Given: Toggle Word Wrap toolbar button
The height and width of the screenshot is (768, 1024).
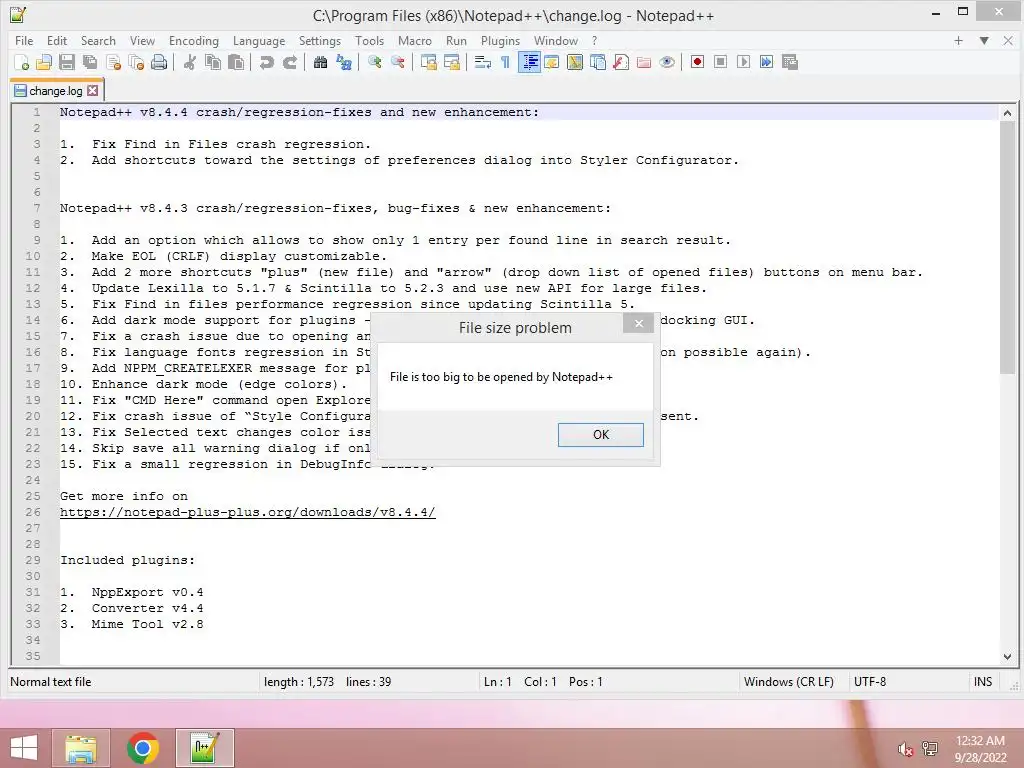Looking at the screenshot, I should pyautogui.click(x=483, y=62).
